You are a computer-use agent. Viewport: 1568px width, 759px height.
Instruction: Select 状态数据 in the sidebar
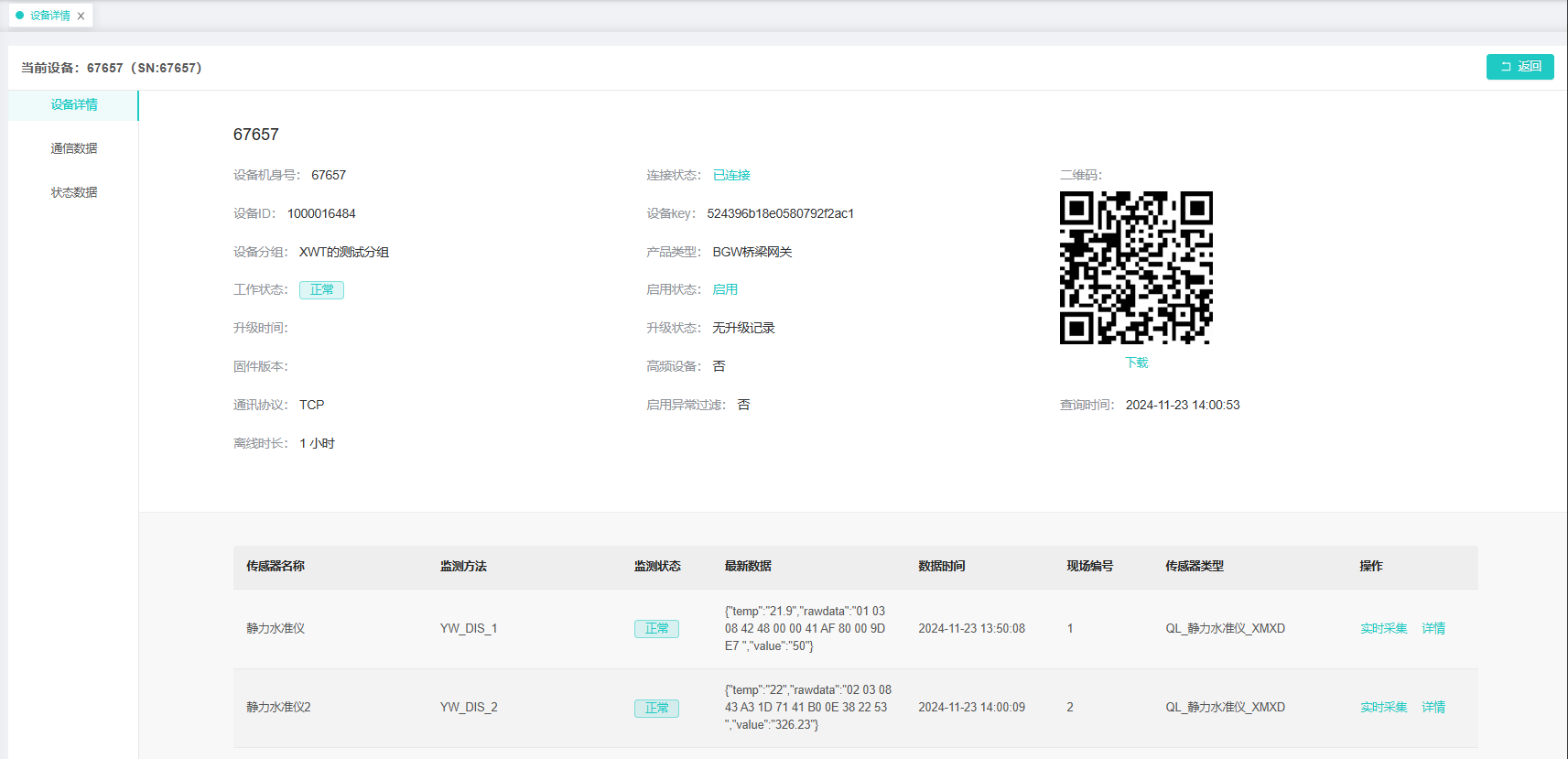(x=74, y=192)
